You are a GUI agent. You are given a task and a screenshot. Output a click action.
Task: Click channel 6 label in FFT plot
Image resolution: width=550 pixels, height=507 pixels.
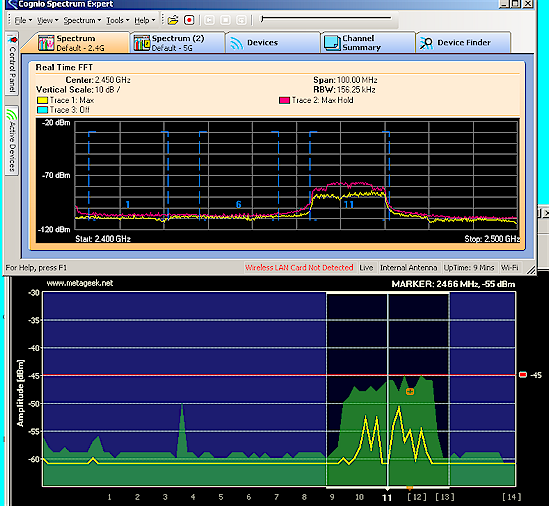(x=239, y=204)
